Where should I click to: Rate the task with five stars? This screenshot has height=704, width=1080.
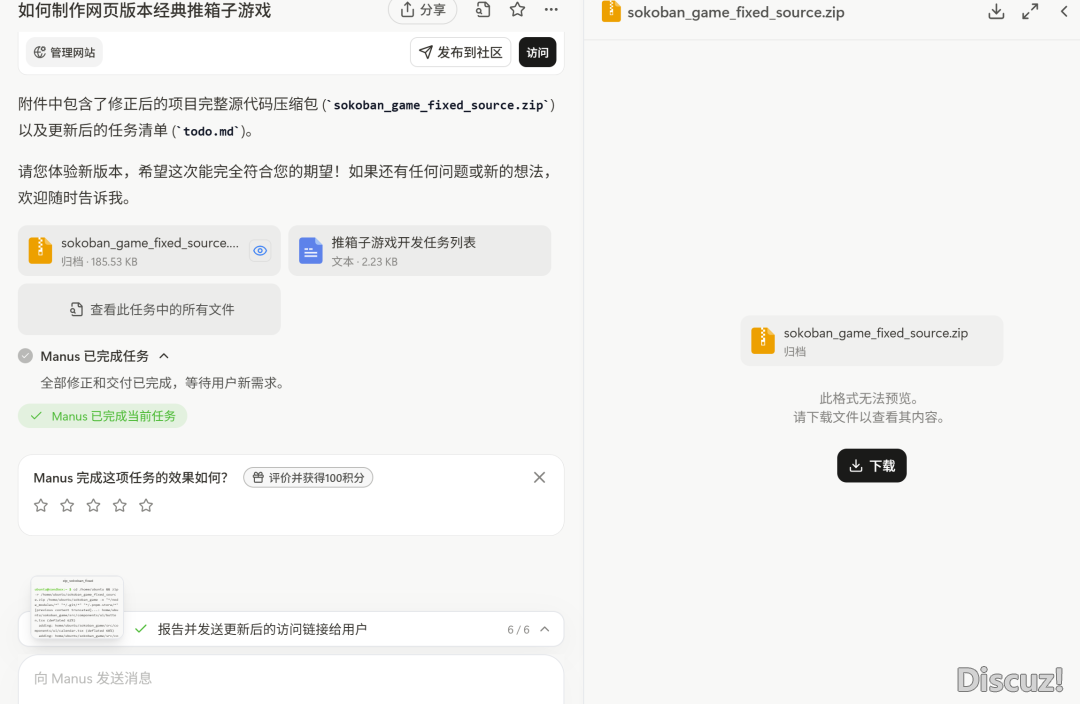point(146,505)
